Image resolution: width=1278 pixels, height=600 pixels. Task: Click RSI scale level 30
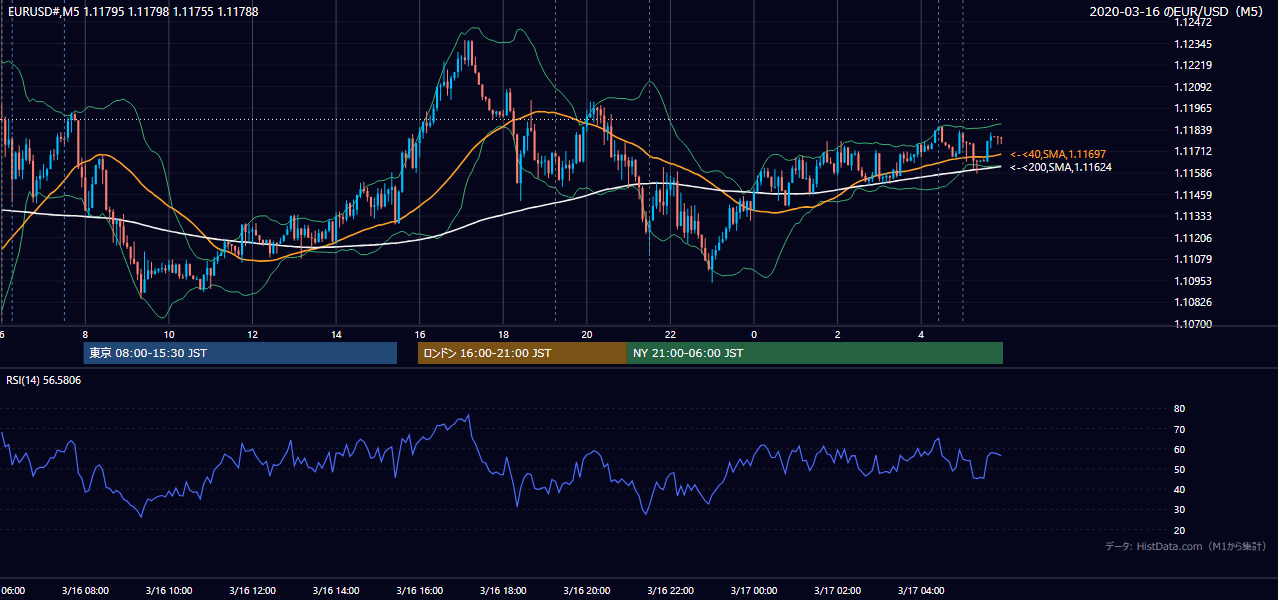click(1179, 509)
